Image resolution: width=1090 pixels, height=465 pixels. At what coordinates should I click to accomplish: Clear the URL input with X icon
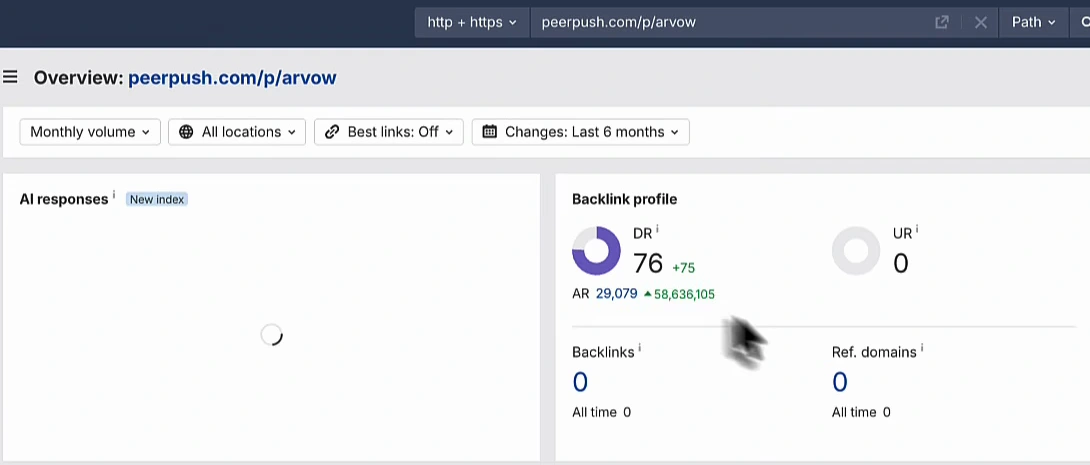click(x=981, y=22)
